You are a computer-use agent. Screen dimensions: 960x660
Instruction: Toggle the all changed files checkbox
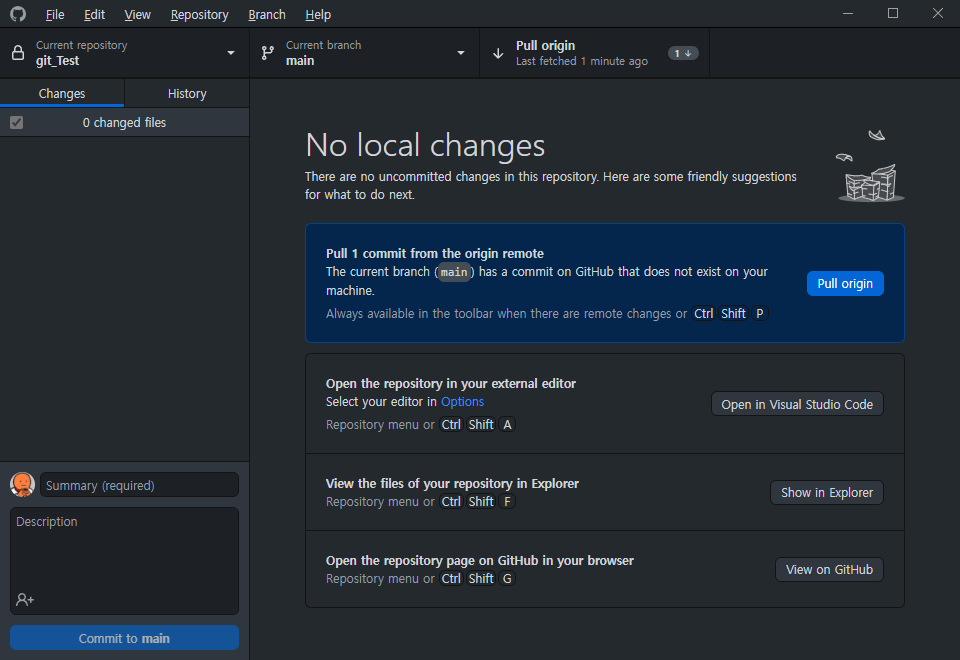click(x=17, y=122)
